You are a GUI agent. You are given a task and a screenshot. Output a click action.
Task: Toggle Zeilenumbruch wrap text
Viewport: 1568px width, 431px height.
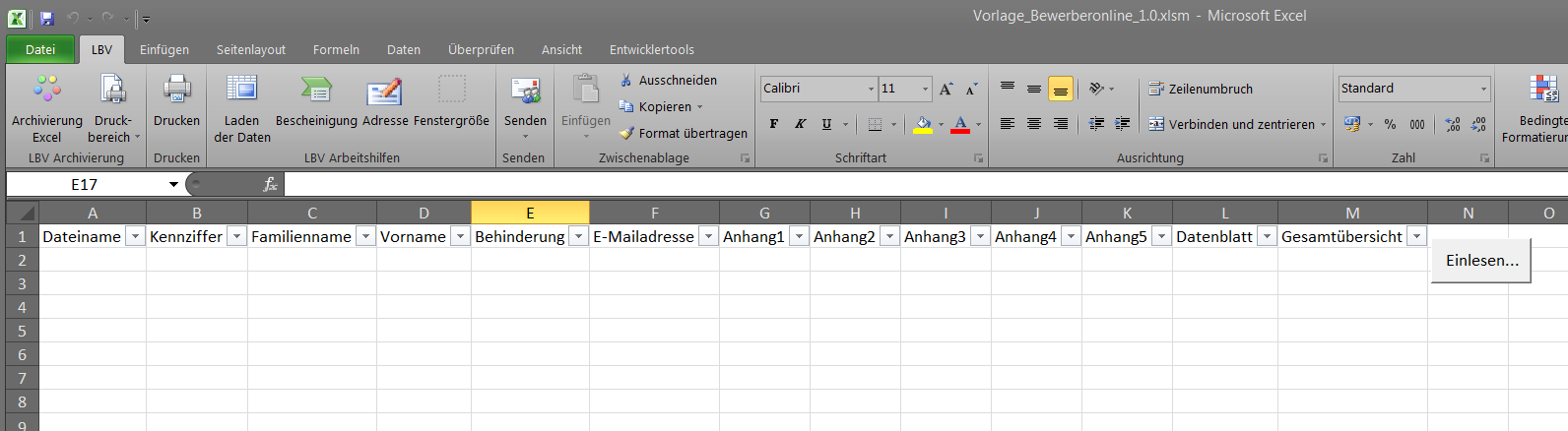pyautogui.click(x=1201, y=89)
